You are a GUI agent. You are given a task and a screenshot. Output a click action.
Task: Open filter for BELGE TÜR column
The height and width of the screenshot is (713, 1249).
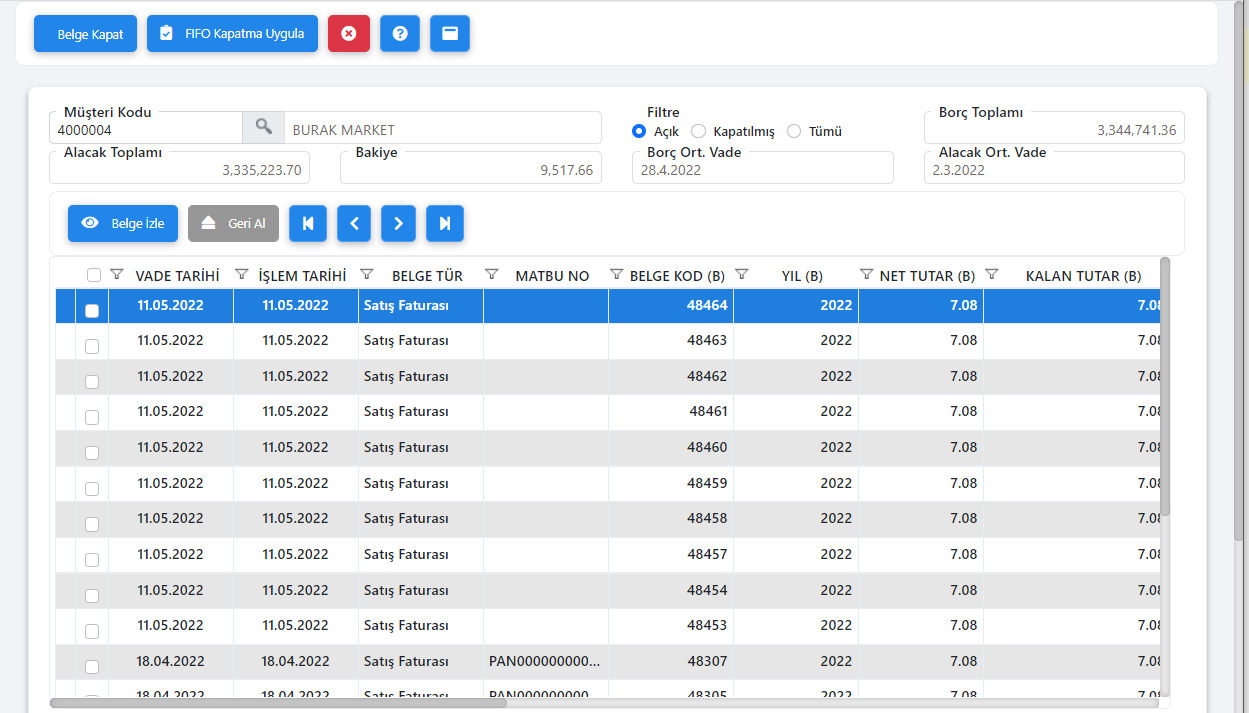point(367,274)
